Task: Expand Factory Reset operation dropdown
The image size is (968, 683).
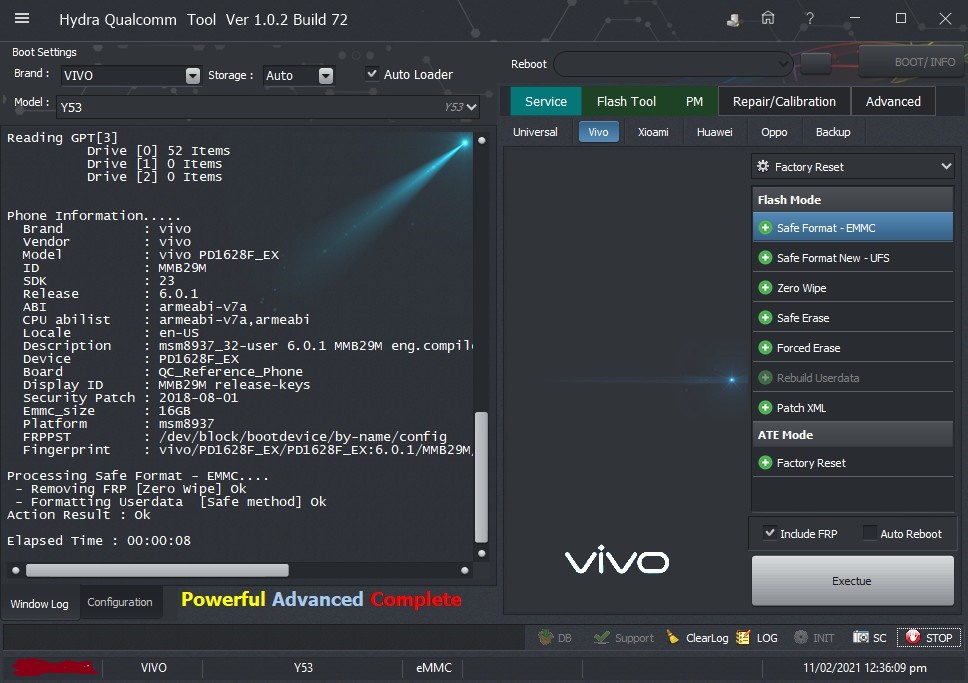Action: [853, 167]
